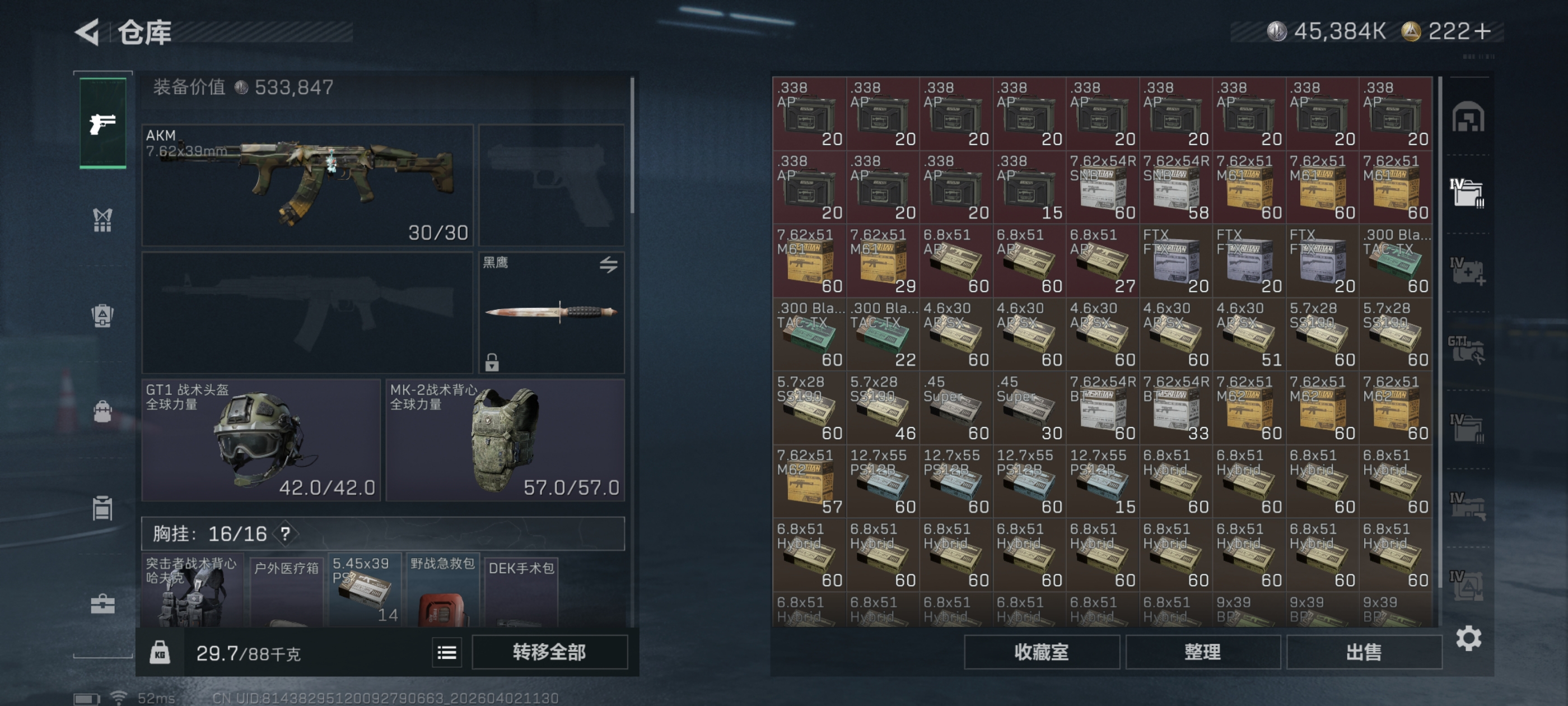
Task: Select the main stash container icon at top right
Action: pyautogui.click(x=1468, y=117)
